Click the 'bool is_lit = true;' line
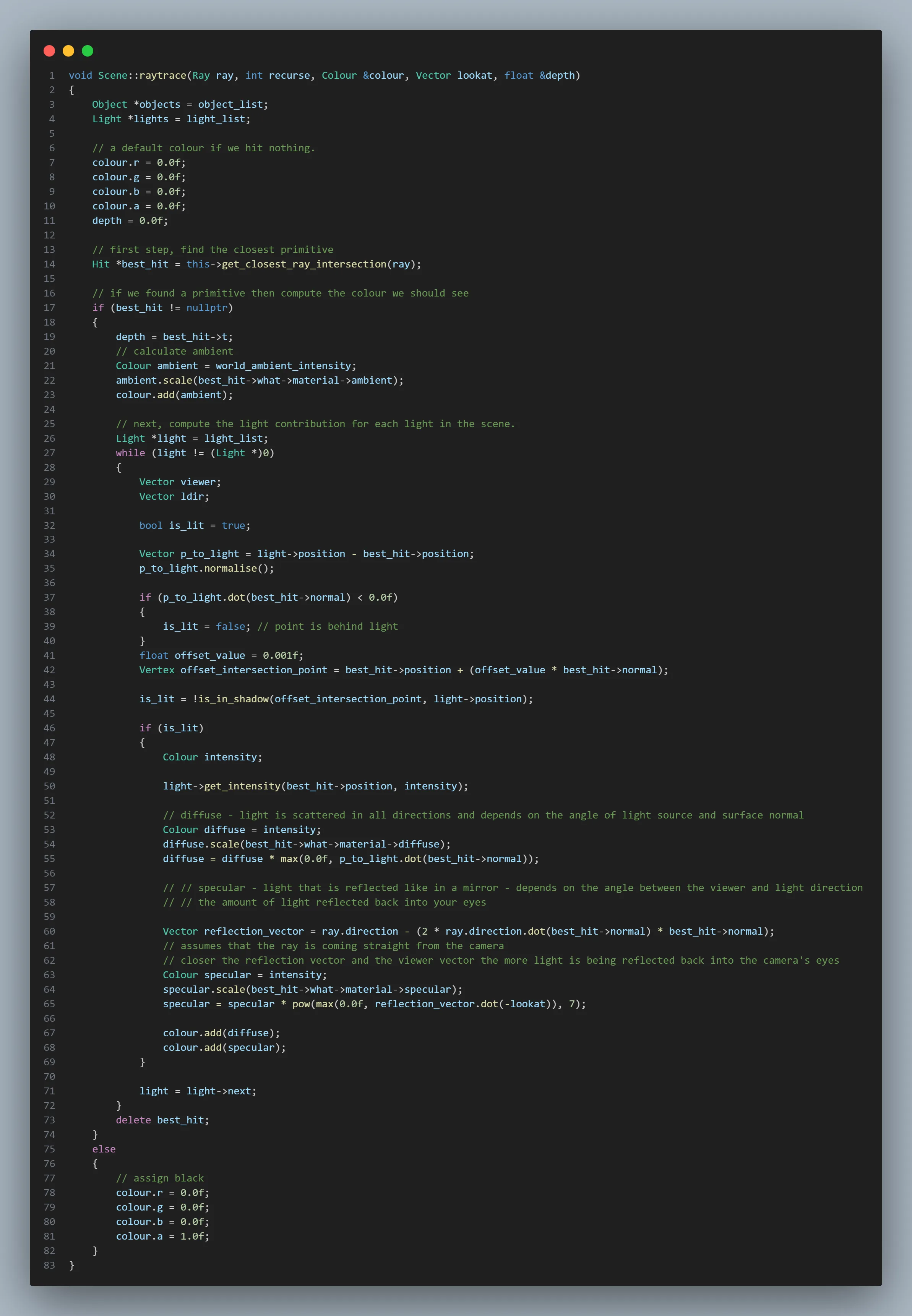The image size is (912, 1316). (x=195, y=525)
